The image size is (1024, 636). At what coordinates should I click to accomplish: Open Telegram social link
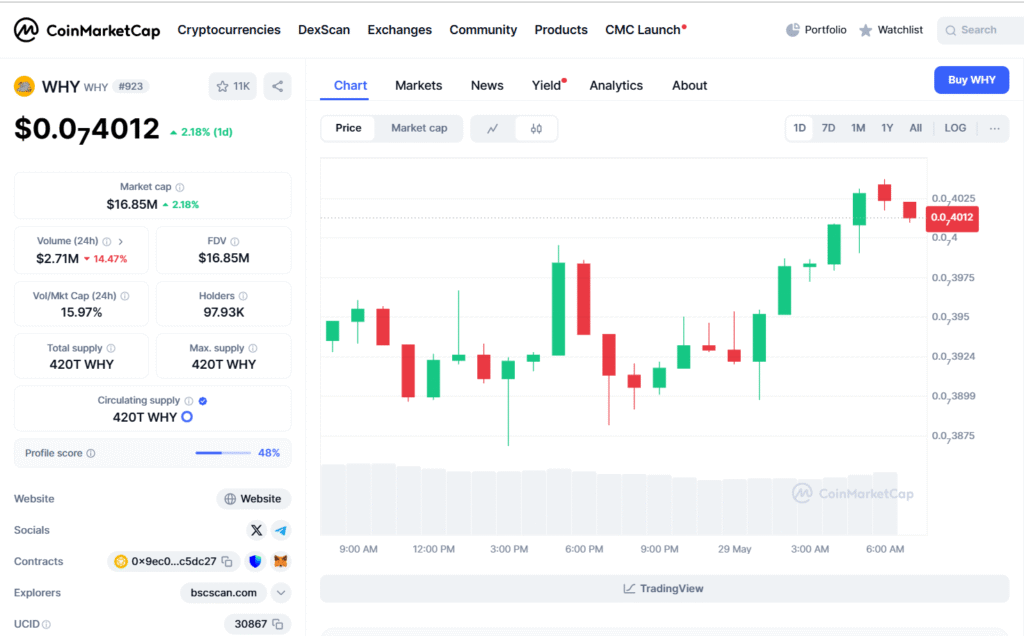coord(281,530)
